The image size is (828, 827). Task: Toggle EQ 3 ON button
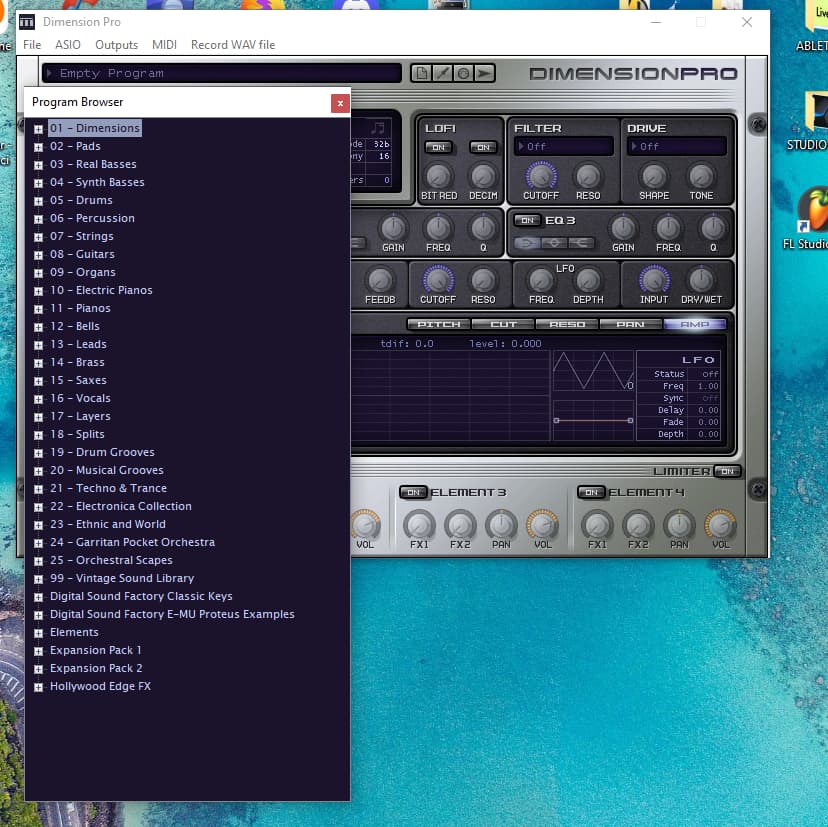pos(527,220)
